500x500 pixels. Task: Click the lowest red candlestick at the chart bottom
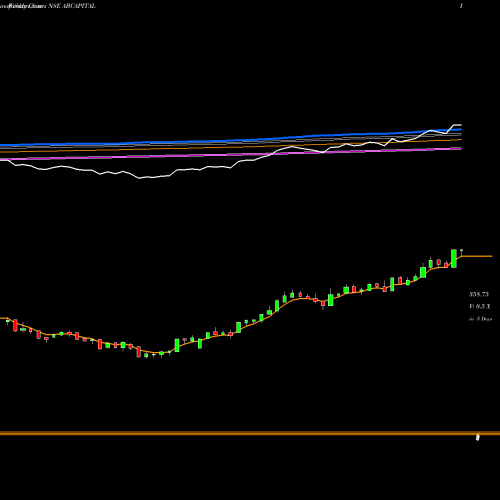pos(139,352)
